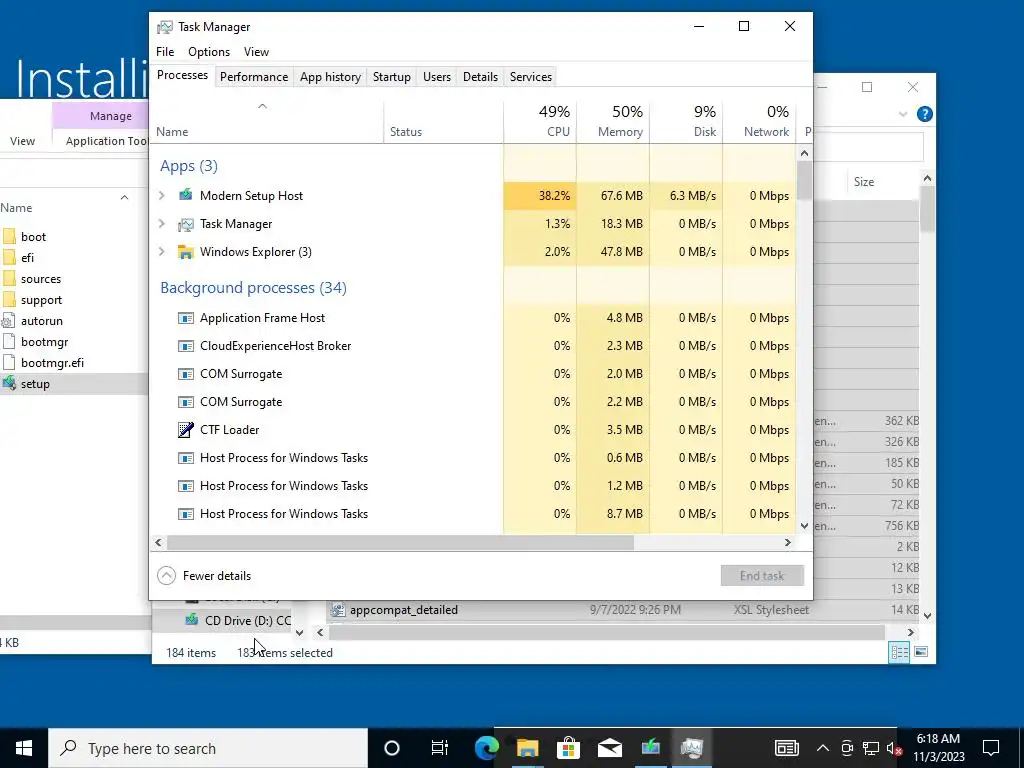Select the COM Surrogate 2.0 MB row

475,374
